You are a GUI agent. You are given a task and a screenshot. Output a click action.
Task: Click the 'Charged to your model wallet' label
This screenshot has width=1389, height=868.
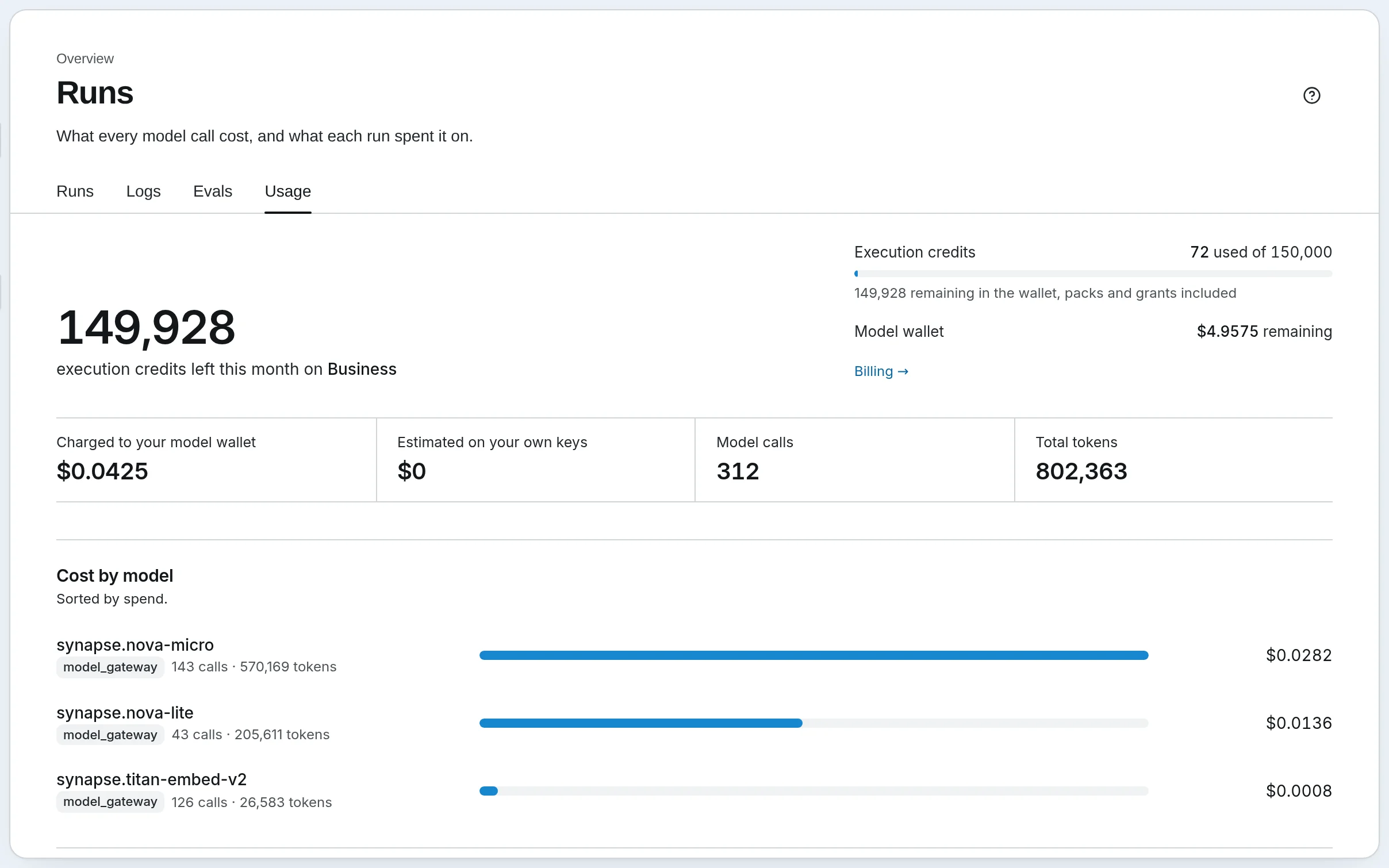click(156, 442)
